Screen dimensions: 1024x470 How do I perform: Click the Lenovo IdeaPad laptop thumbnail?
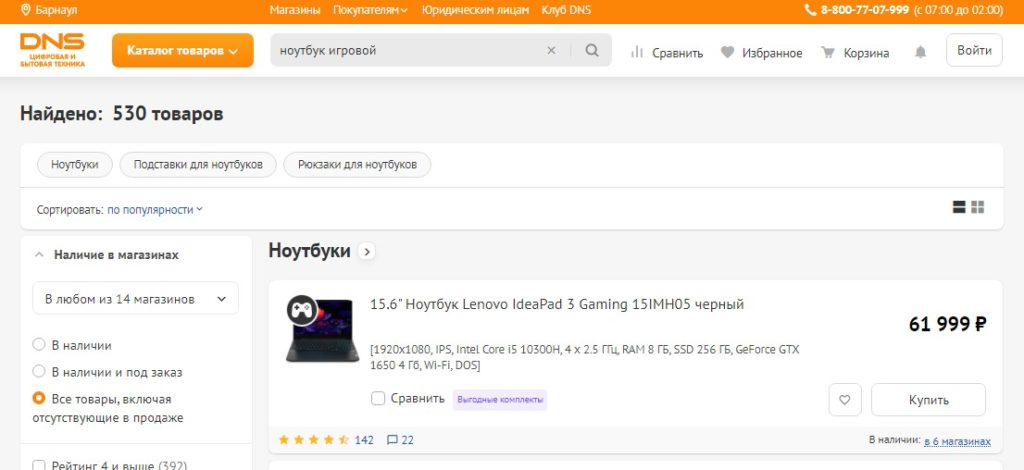[x=318, y=330]
